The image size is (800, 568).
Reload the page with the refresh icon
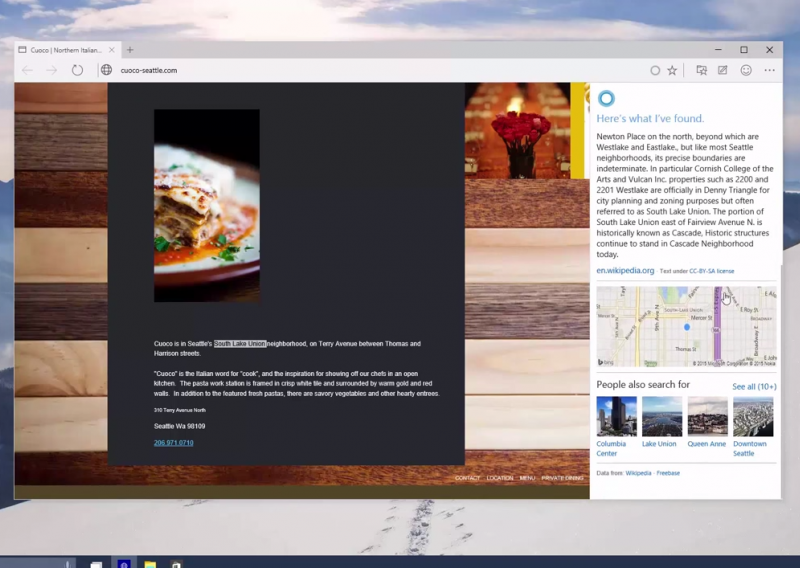[77, 70]
